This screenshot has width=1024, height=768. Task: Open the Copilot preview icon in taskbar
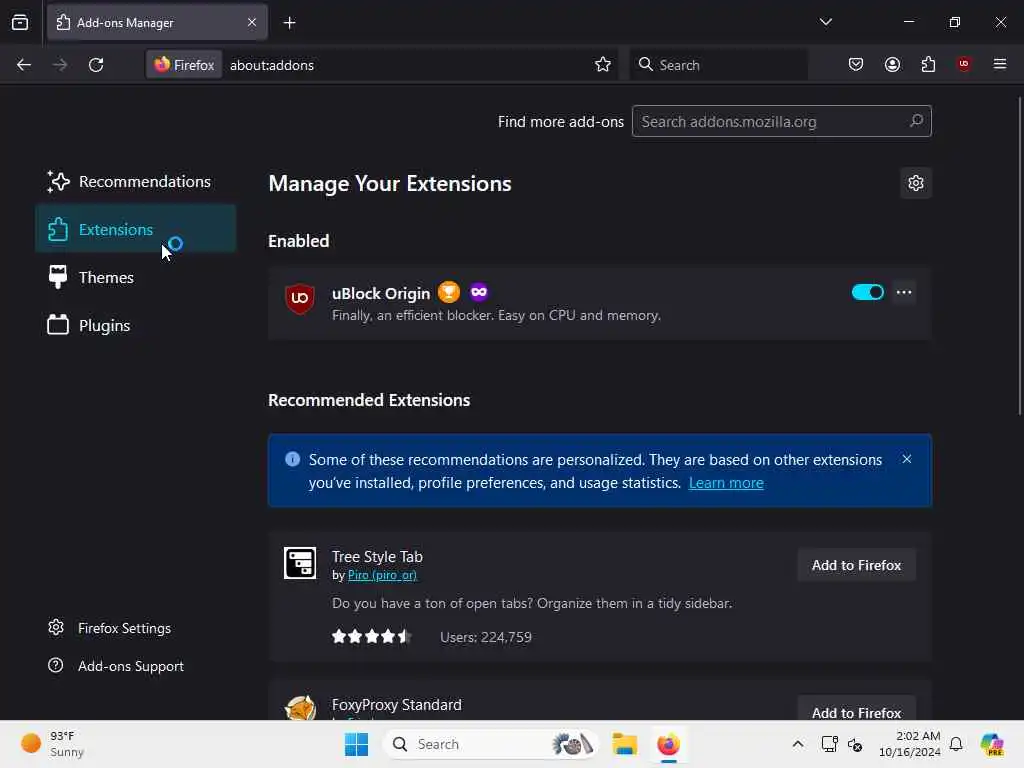point(991,744)
